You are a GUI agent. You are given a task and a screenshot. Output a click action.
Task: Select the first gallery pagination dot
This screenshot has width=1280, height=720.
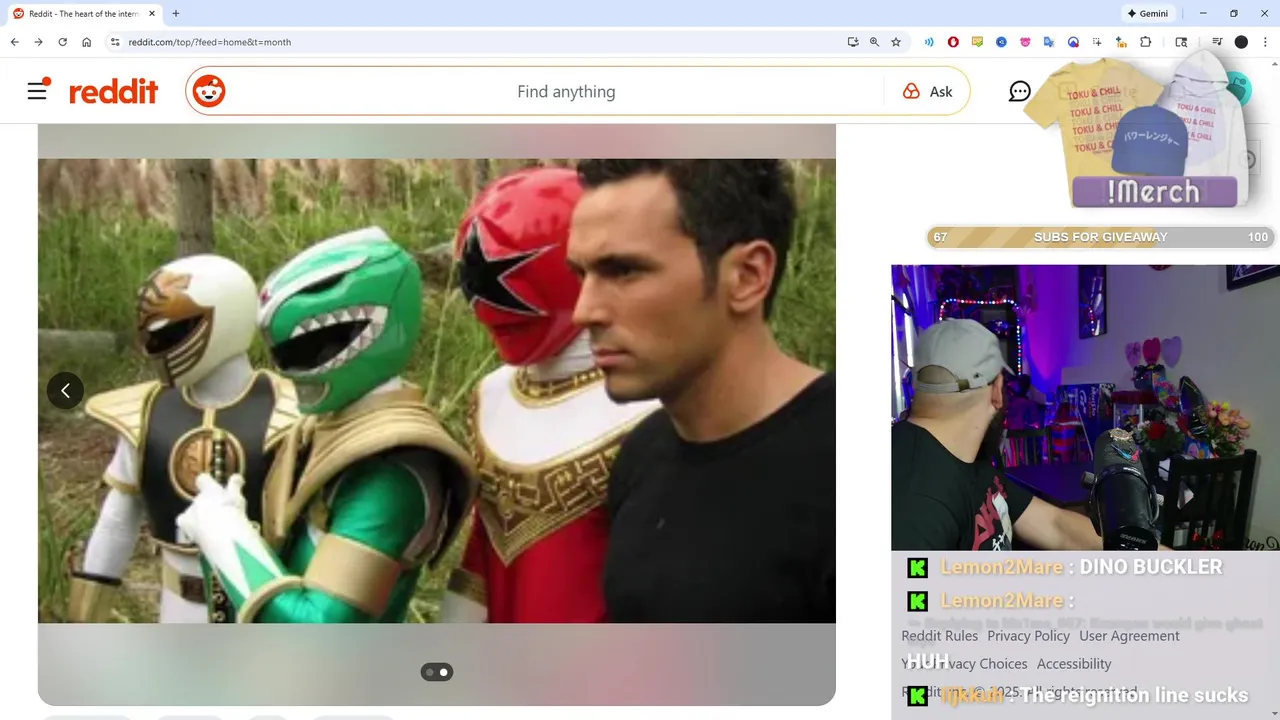pyautogui.click(x=430, y=672)
